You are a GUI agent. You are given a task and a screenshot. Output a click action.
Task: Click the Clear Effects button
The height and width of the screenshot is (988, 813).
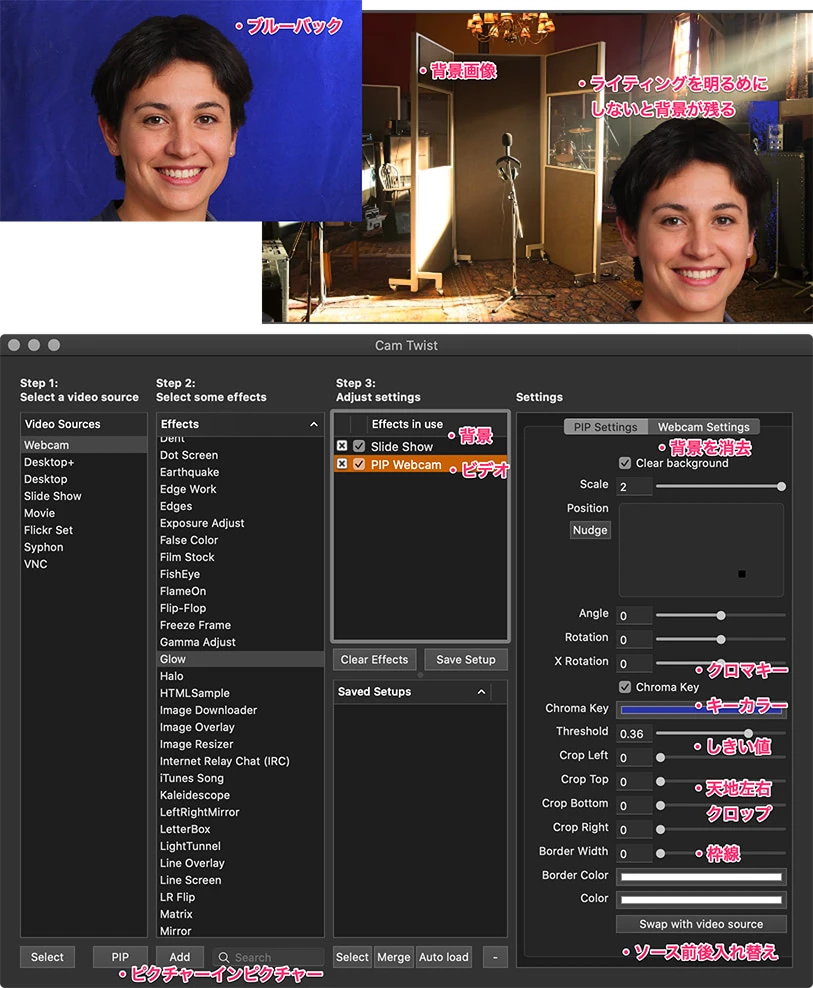click(374, 660)
